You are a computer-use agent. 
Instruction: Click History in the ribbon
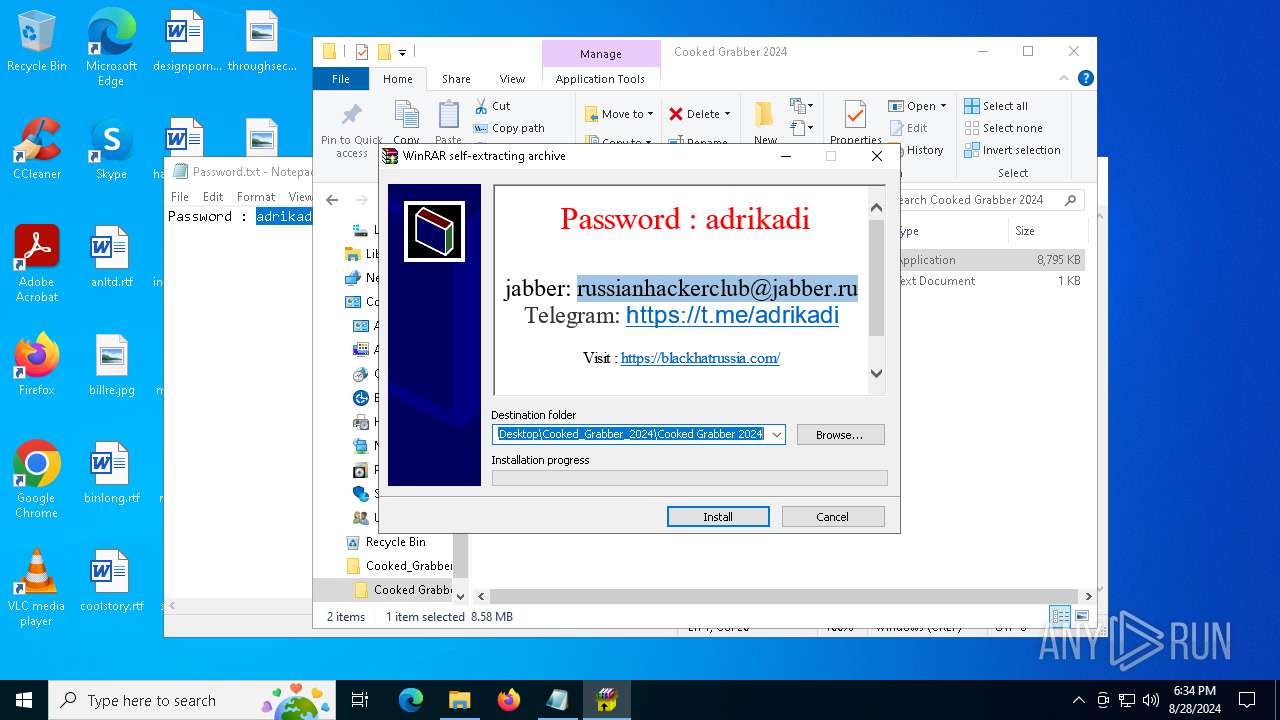pyautogui.click(x=916, y=150)
